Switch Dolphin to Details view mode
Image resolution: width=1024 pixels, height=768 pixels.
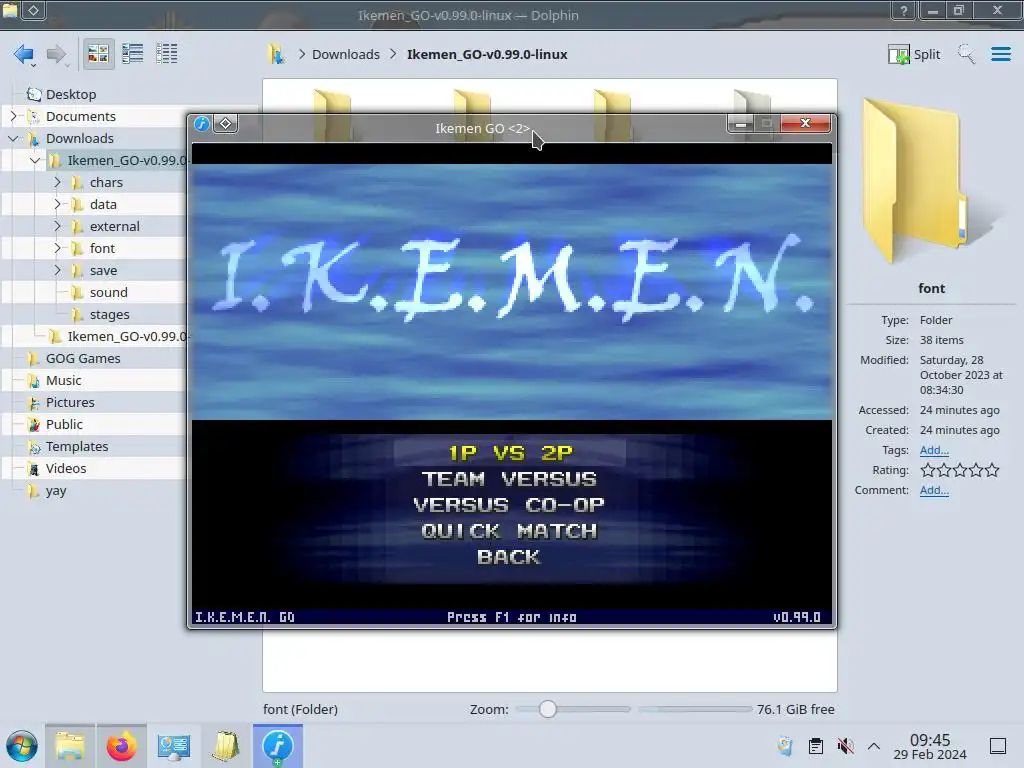tap(167, 54)
